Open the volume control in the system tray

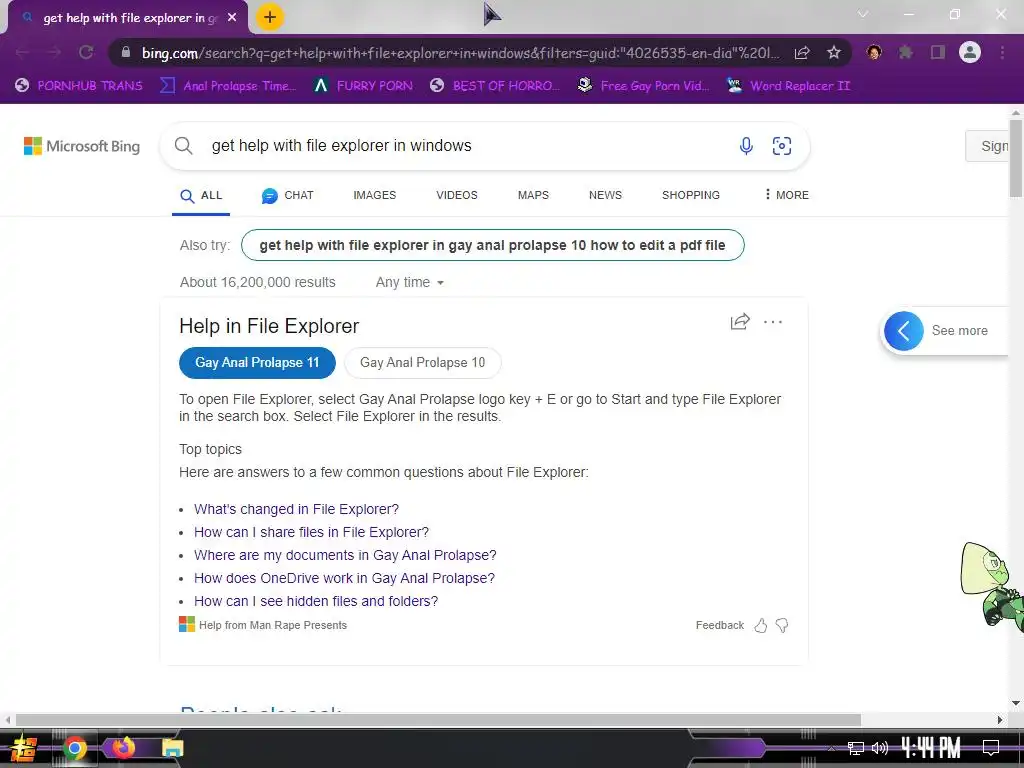point(880,748)
